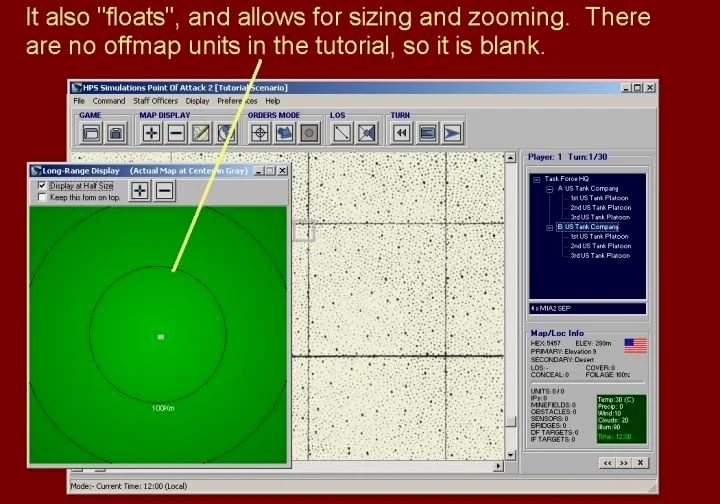Click the open game icon in GAME group
The image size is (720, 504).
coord(91,134)
